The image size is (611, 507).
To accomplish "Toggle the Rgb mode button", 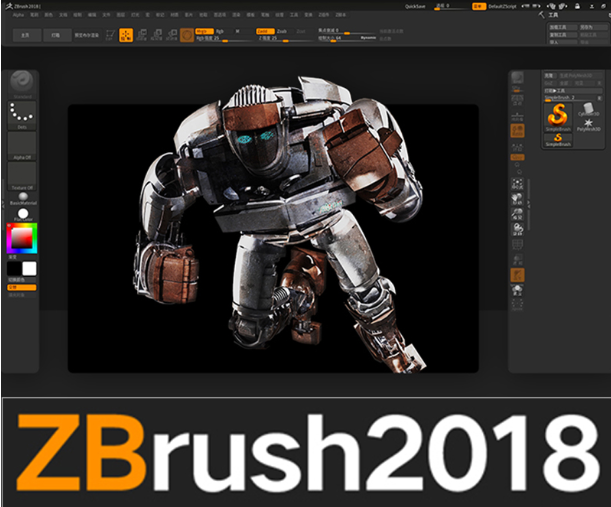I will [220, 31].
